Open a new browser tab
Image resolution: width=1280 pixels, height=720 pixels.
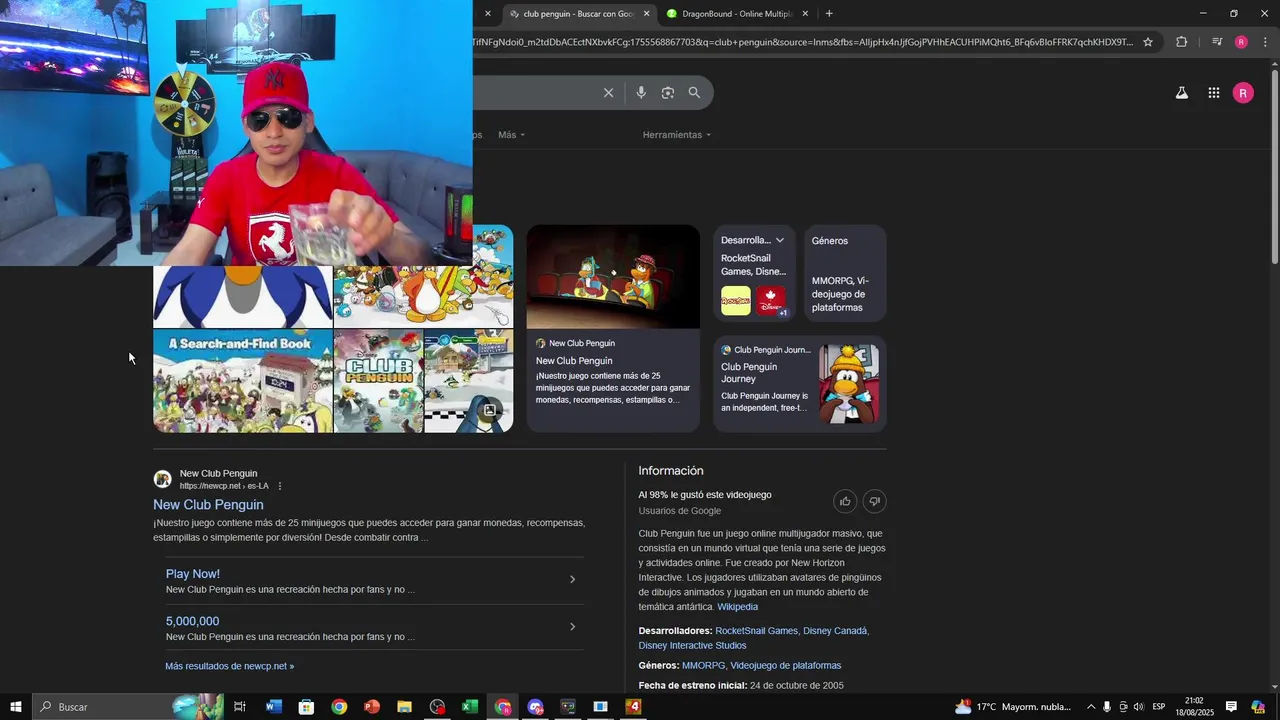[829, 14]
